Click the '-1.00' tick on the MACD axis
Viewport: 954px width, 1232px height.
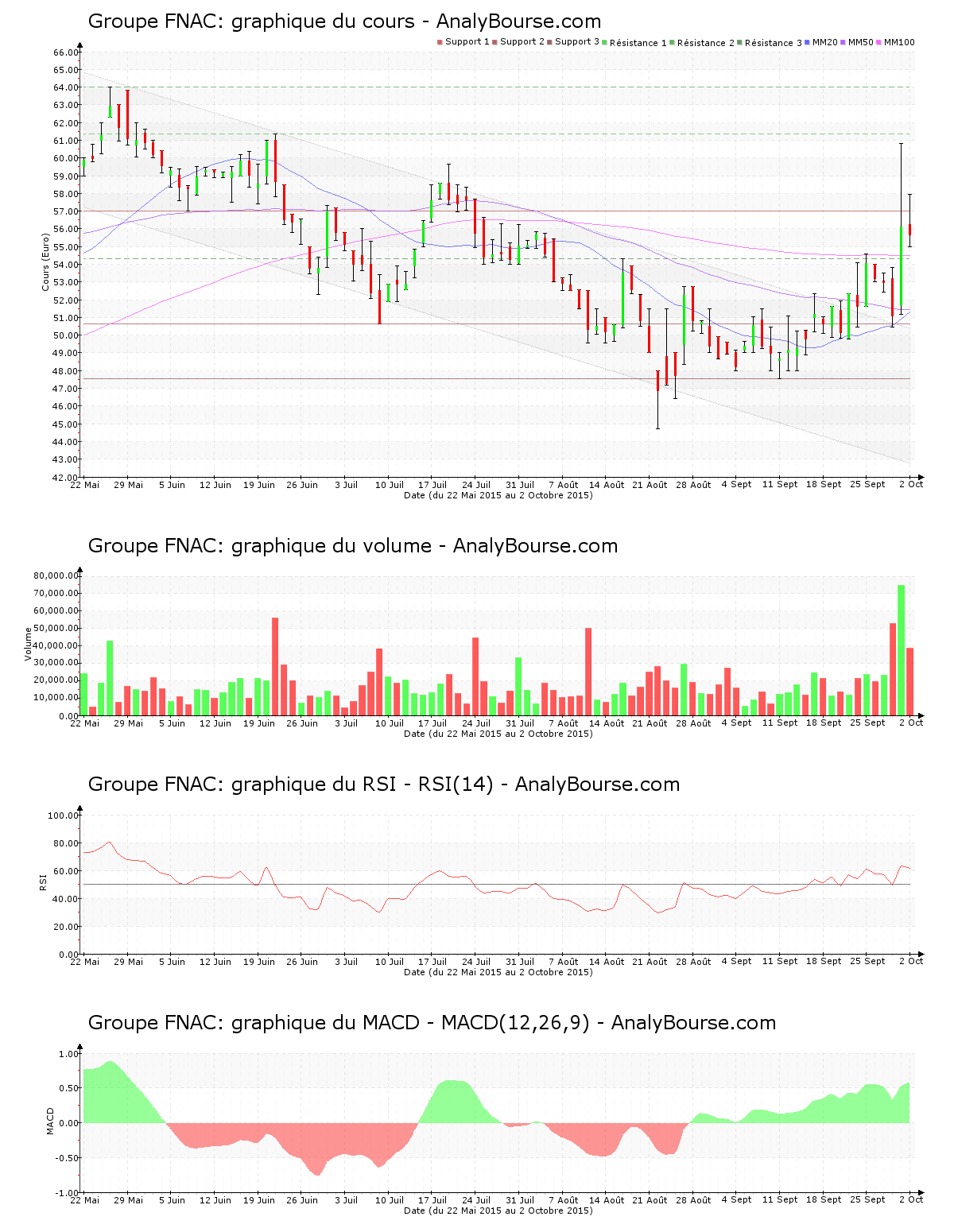(68, 1193)
